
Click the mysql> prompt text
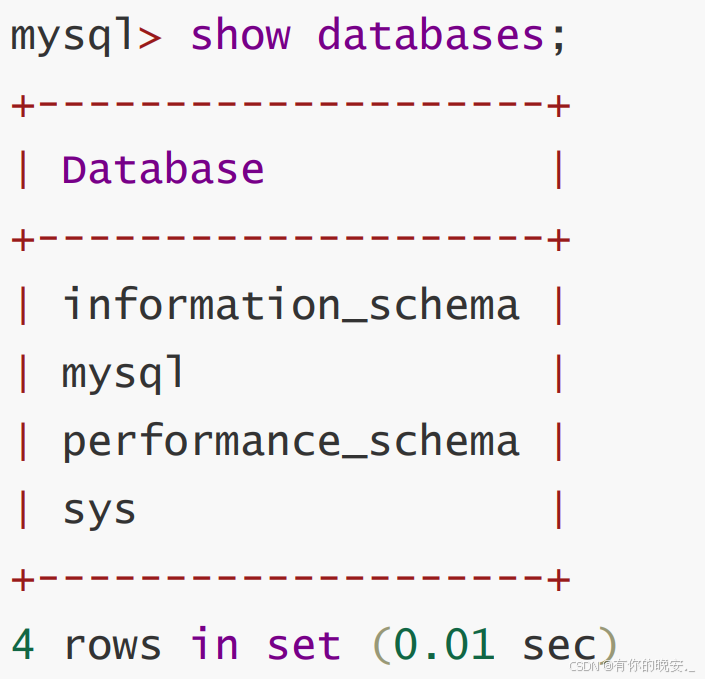coord(85,36)
